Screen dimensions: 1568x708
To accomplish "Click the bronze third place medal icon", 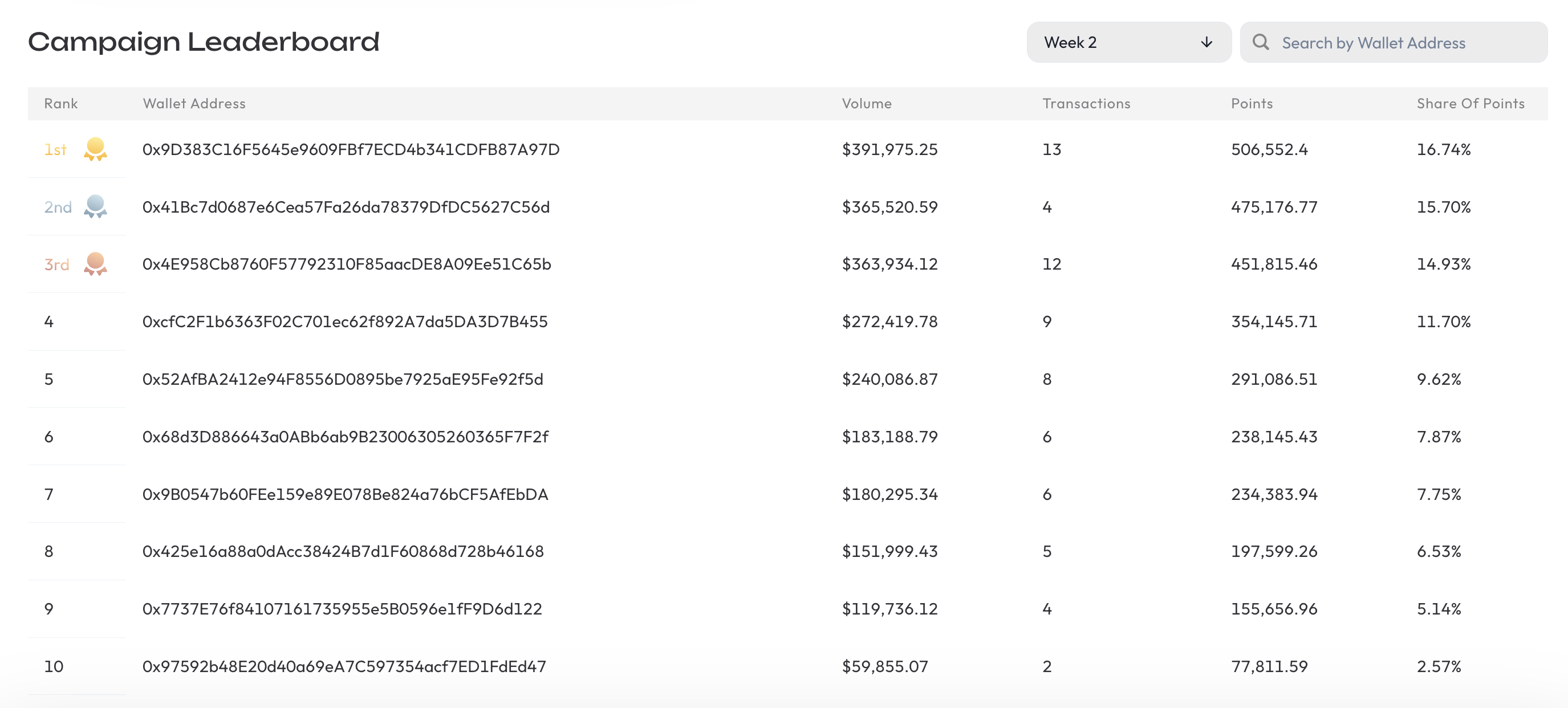I will point(95,263).
